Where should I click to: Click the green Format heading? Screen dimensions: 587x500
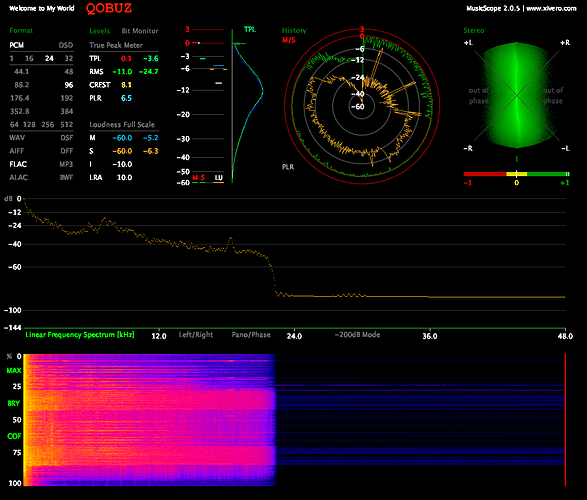[21, 31]
